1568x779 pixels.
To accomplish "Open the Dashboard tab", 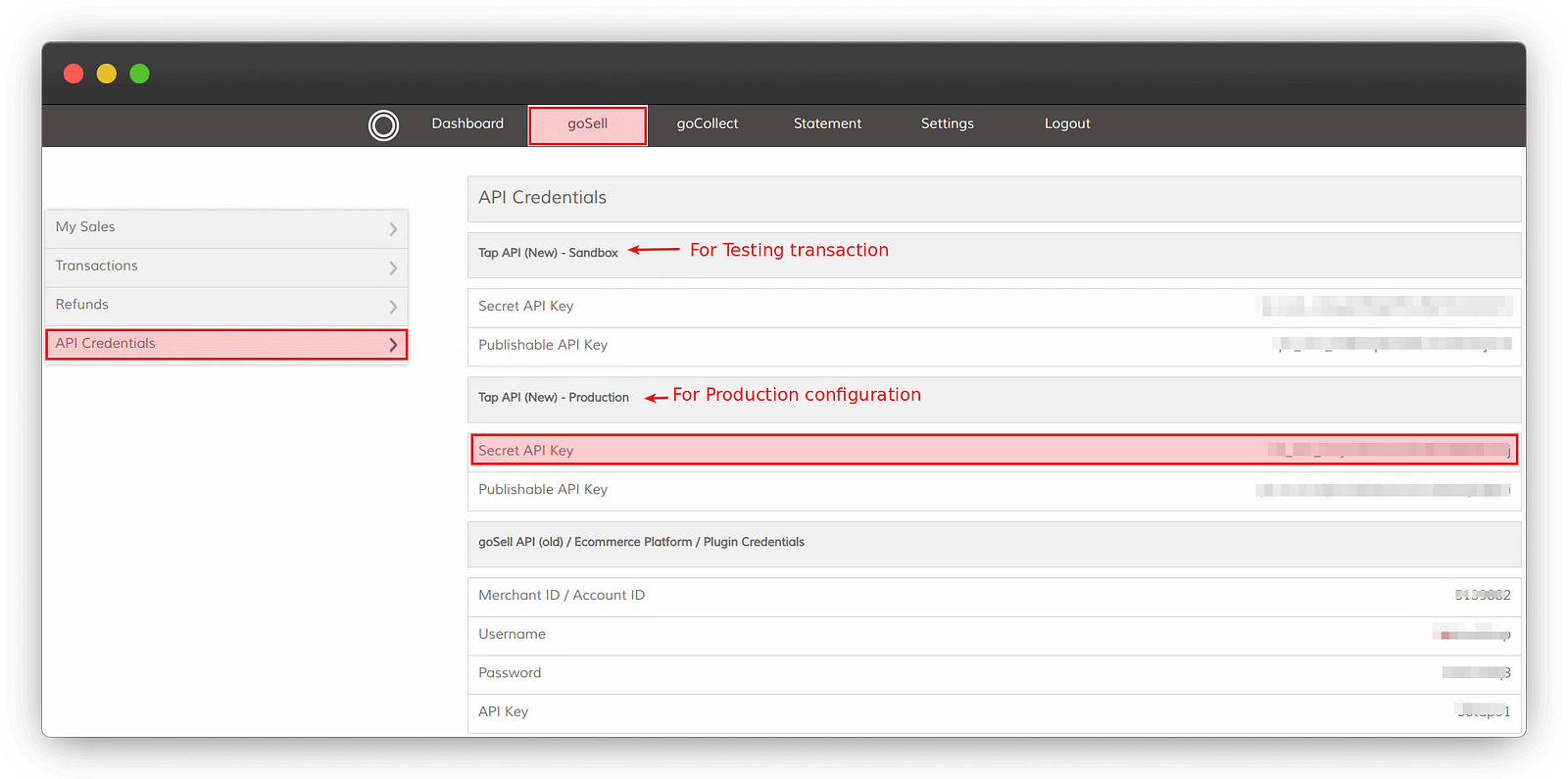I will (467, 123).
